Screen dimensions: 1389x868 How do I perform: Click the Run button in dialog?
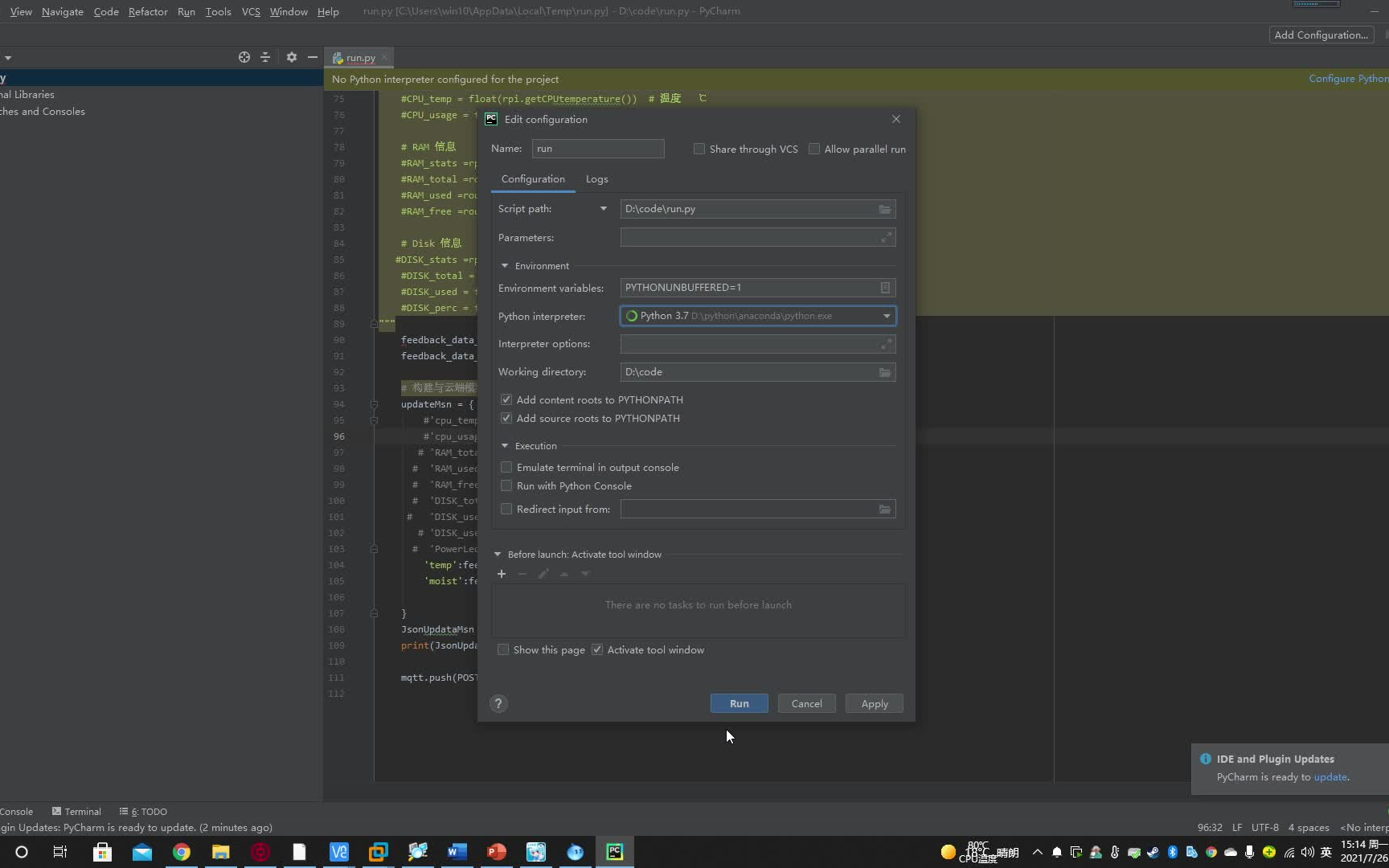point(740,703)
